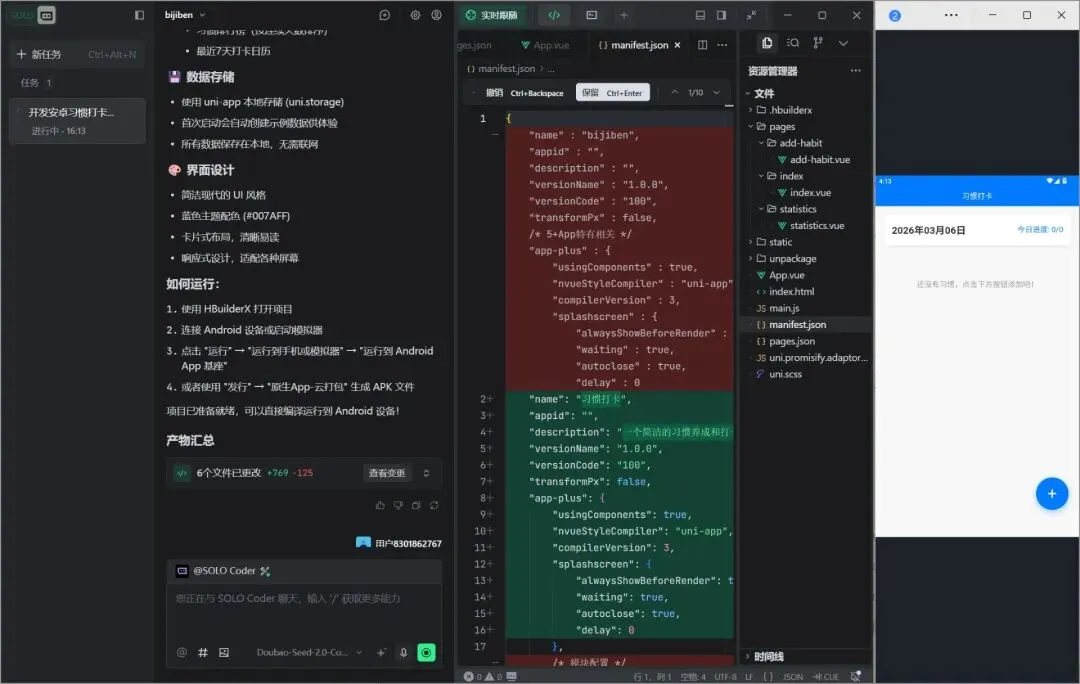Click 撤销 to reject the change
Image resolution: width=1080 pixels, height=684 pixels.
524,92
